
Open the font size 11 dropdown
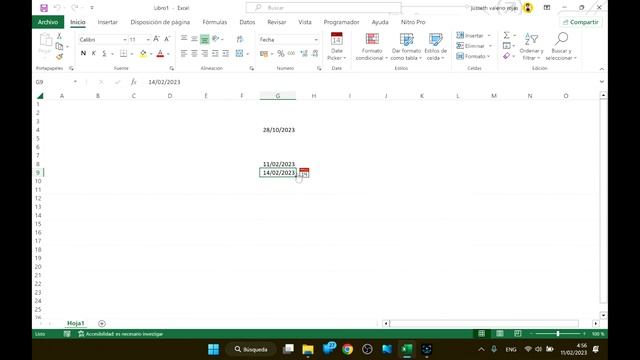[148, 40]
